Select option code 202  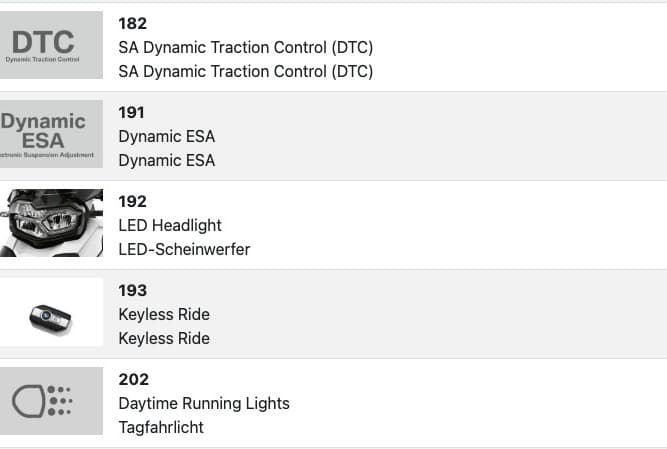click(x=133, y=379)
